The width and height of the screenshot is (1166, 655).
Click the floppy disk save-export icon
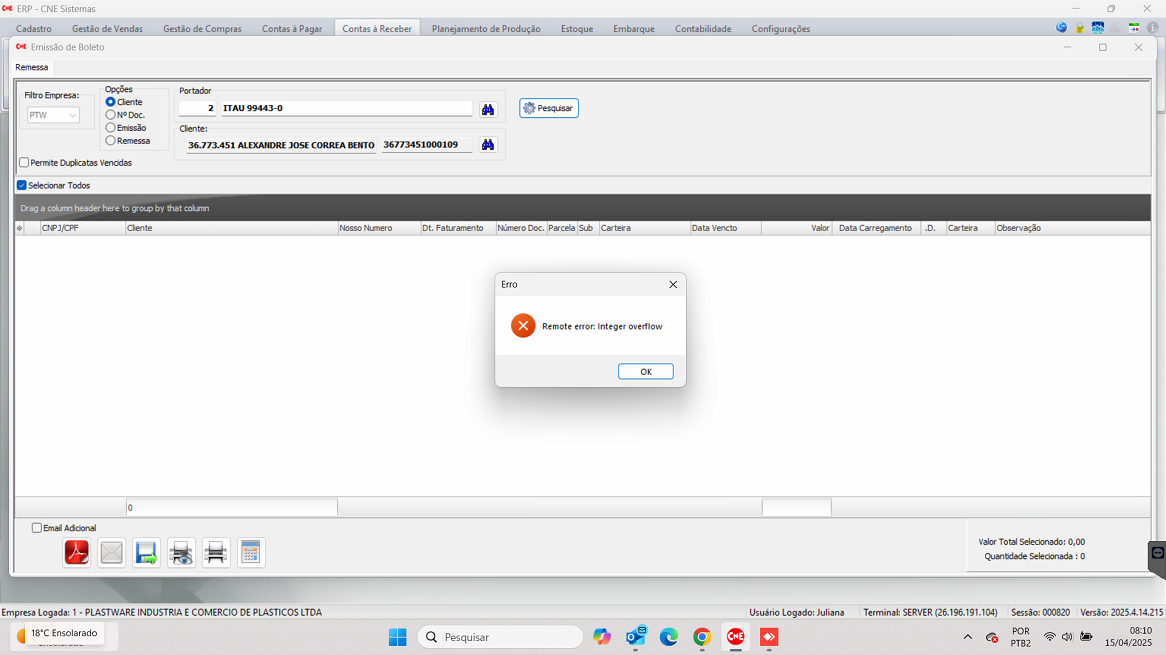(146, 552)
